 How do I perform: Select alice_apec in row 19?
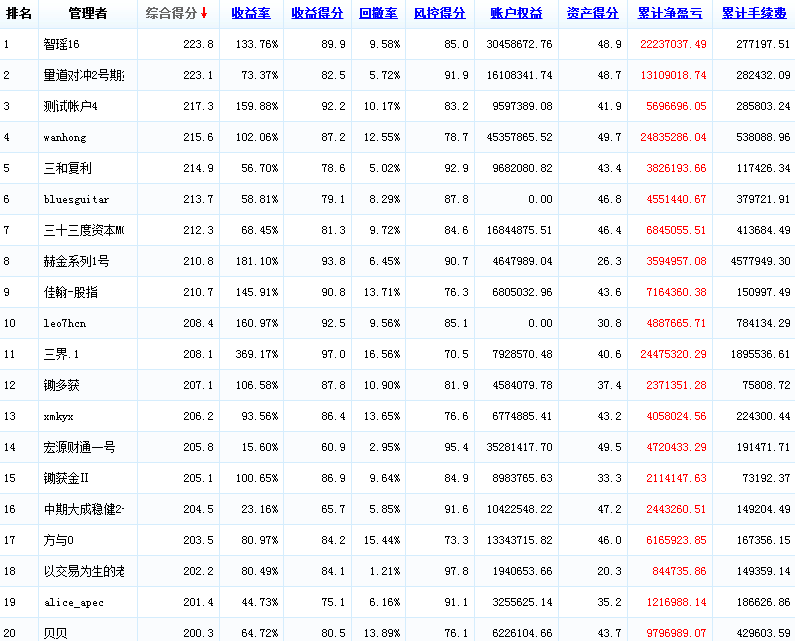click(73, 603)
